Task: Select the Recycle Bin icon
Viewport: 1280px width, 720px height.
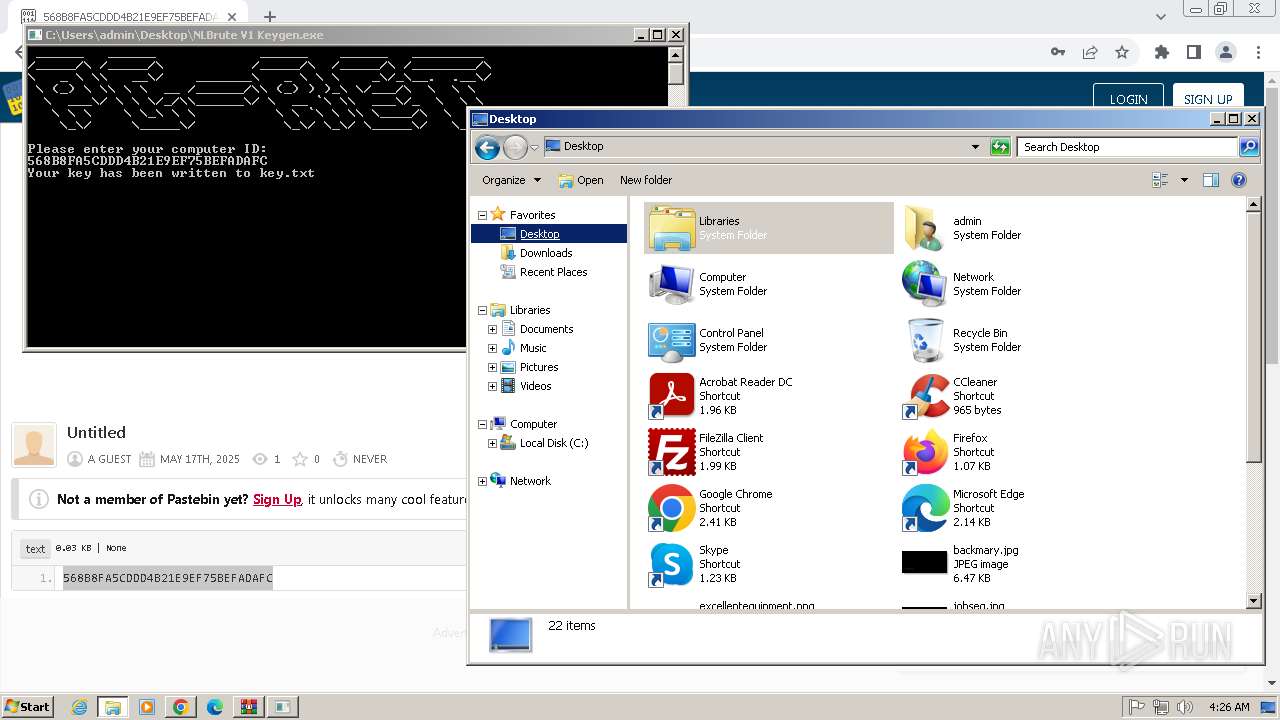Action: pyautogui.click(x=924, y=340)
